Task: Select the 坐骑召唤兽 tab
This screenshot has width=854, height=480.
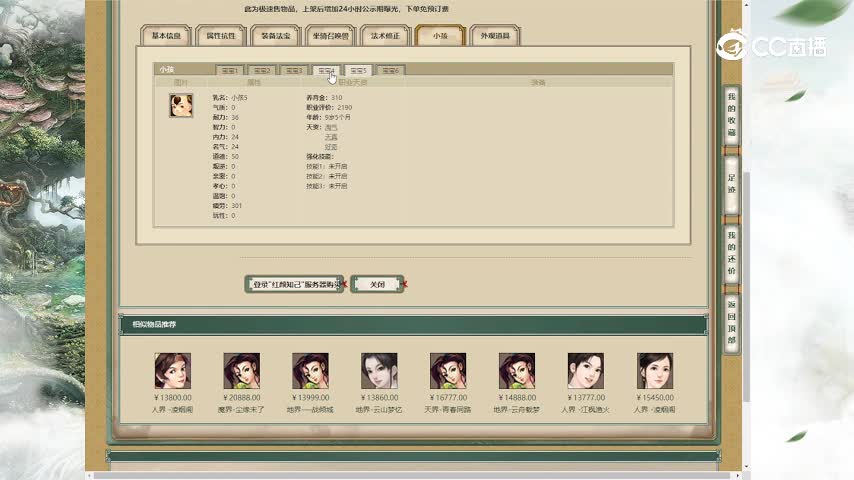Action: click(330, 35)
